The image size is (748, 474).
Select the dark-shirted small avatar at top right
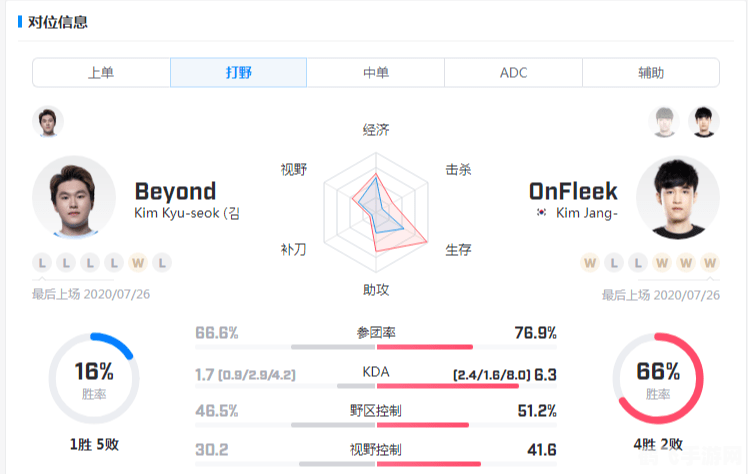704,122
